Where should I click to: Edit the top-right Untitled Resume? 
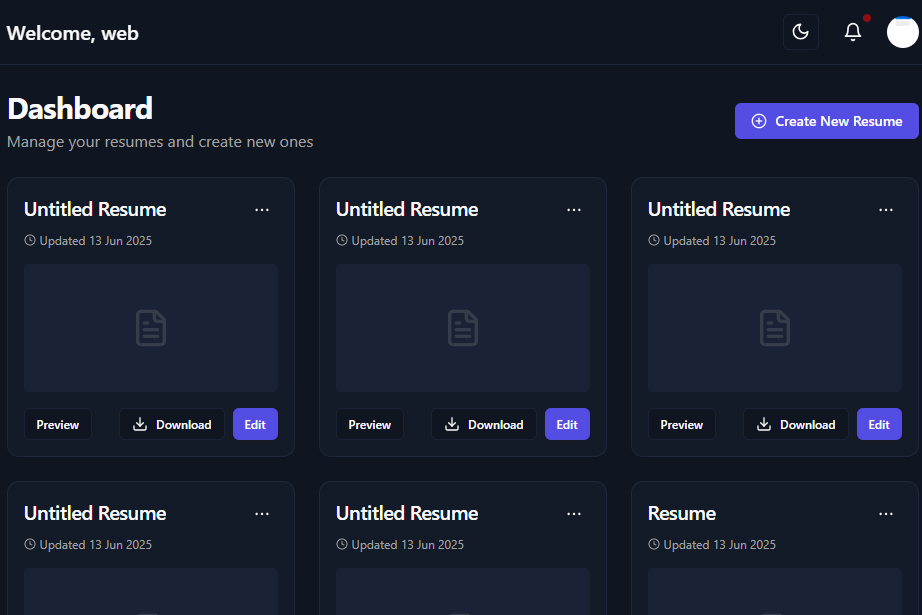[x=879, y=425]
